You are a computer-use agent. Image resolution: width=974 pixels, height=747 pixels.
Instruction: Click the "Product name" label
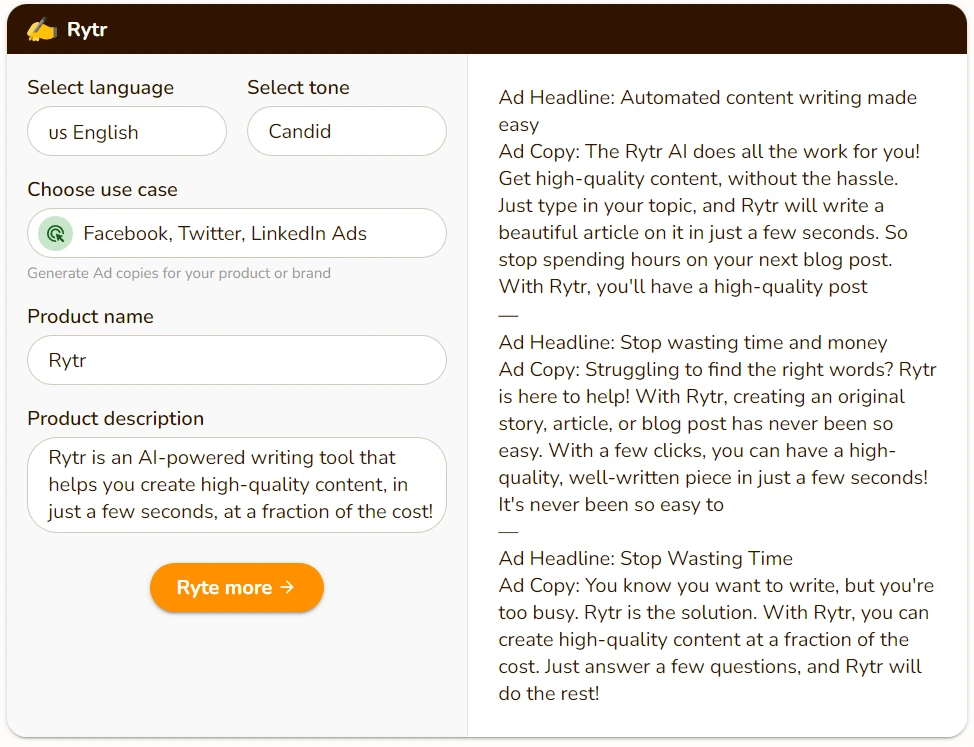[x=90, y=317]
